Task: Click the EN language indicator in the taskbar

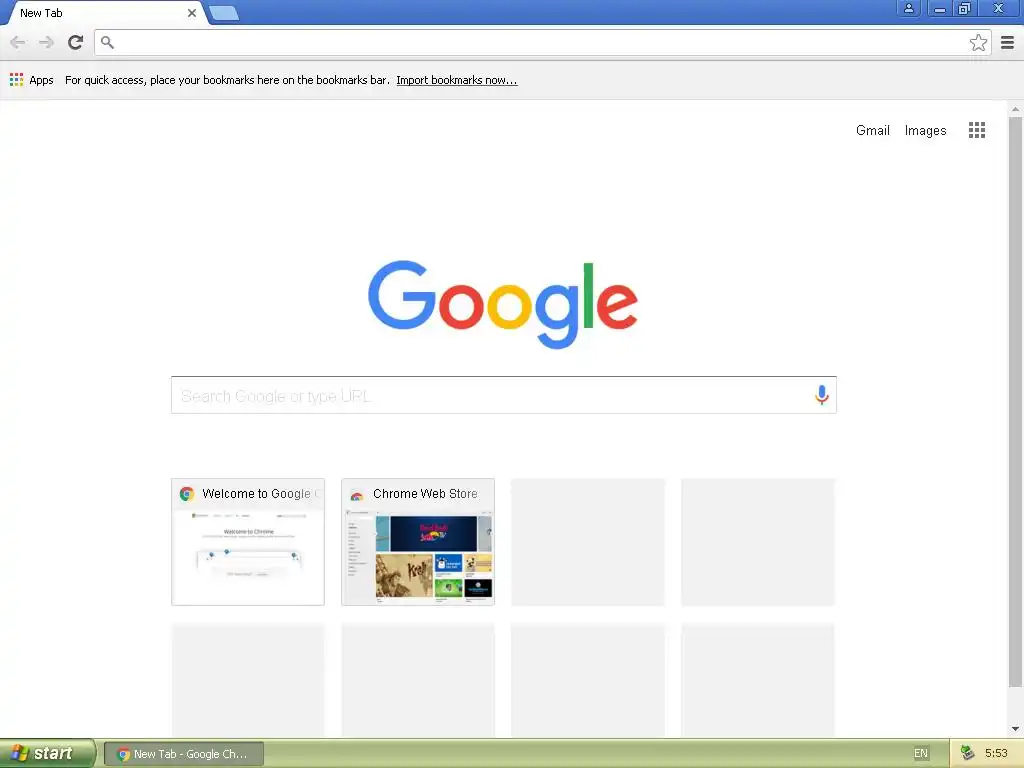Action: coord(920,753)
